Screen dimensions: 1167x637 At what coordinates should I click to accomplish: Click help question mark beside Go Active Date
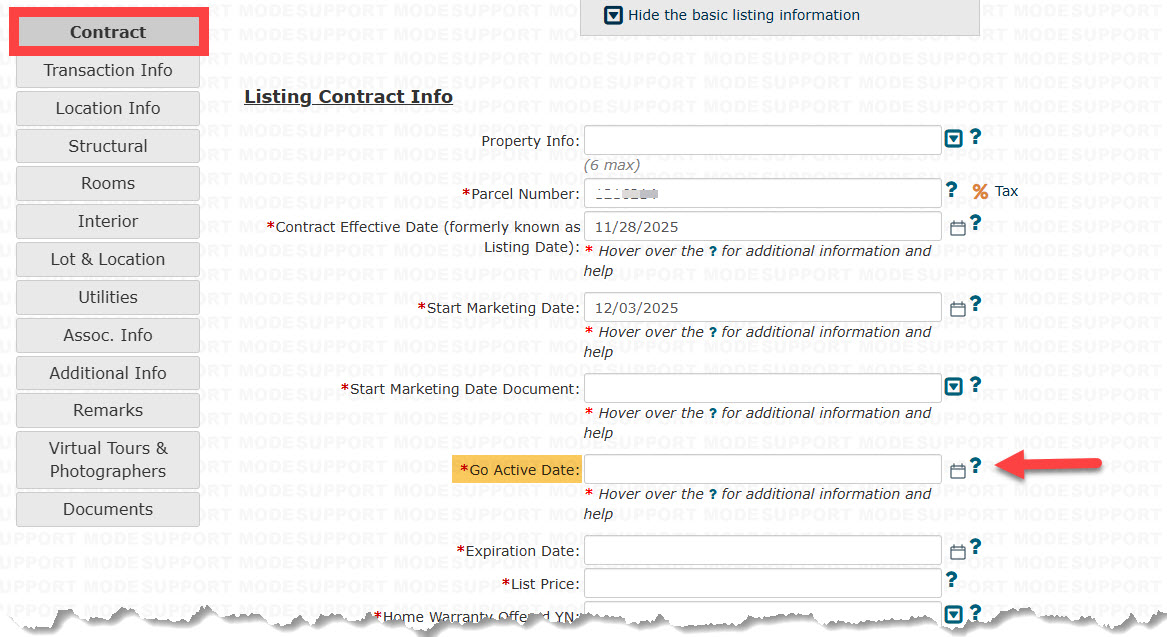pyautogui.click(x=976, y=465)
